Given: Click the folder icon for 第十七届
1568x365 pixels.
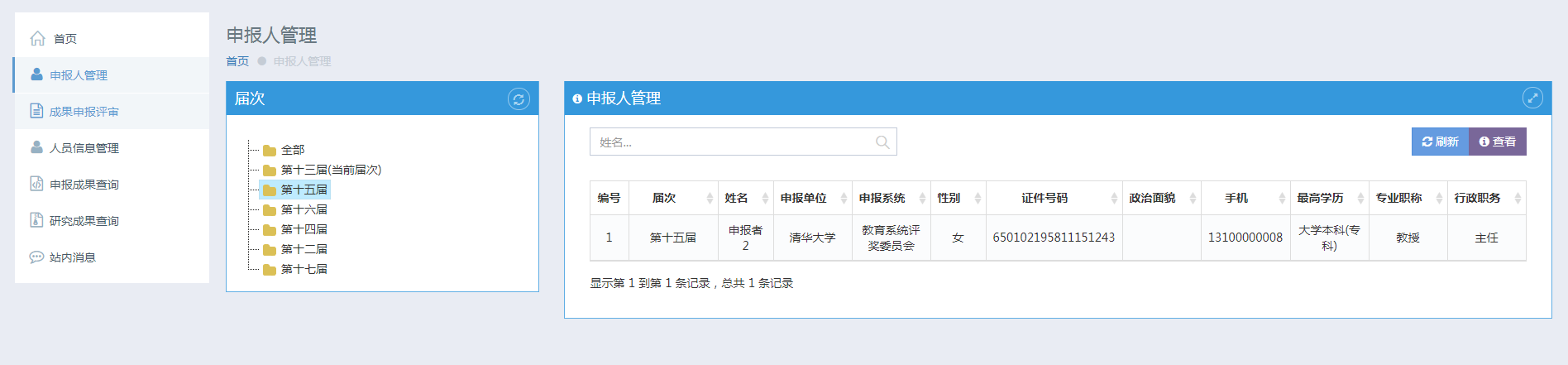Looking at the screenshot, I should tap(270, 270).
